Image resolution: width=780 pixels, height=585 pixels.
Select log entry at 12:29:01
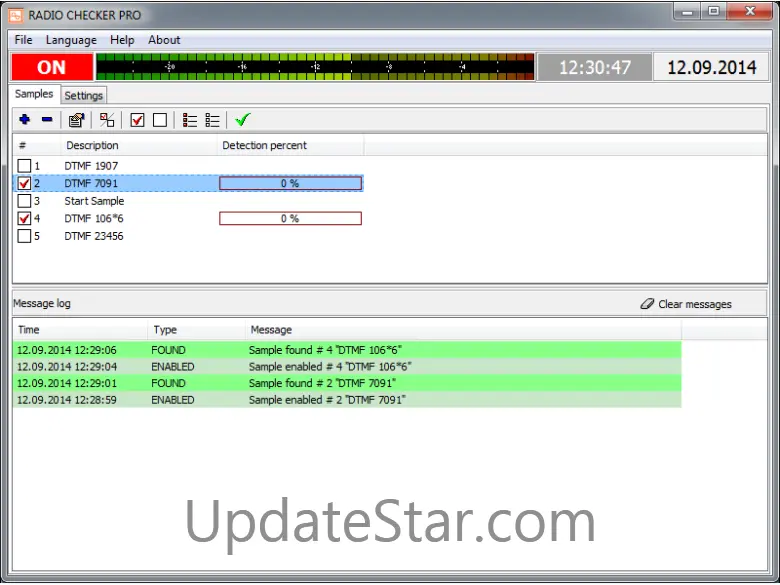tap(347, 383)
